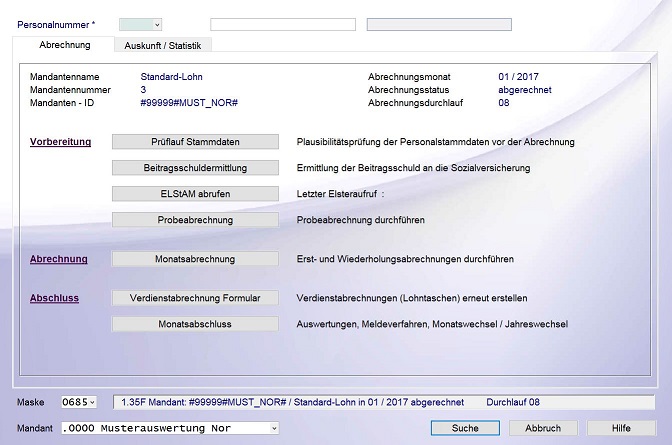Click ELStAM abrufen button

coord(195,194)
